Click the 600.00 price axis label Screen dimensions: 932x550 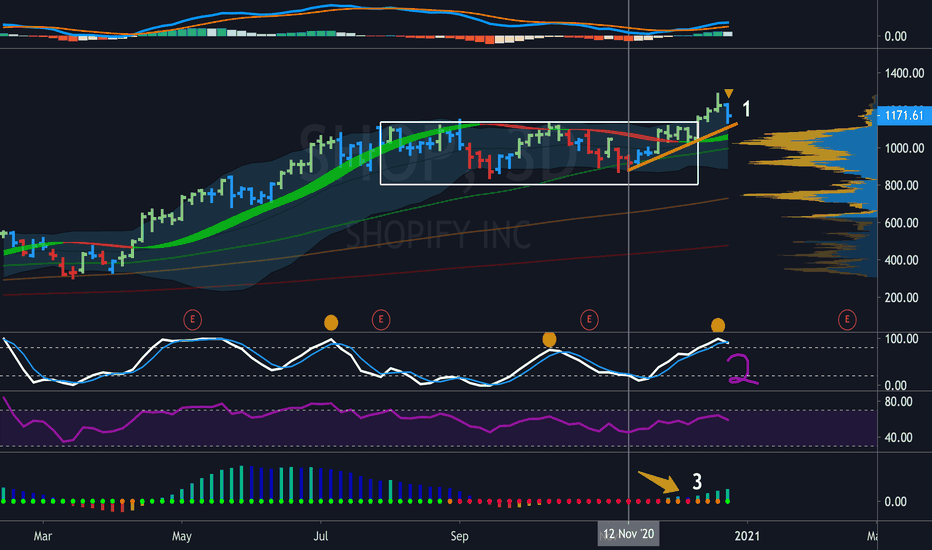pos(901,223)
